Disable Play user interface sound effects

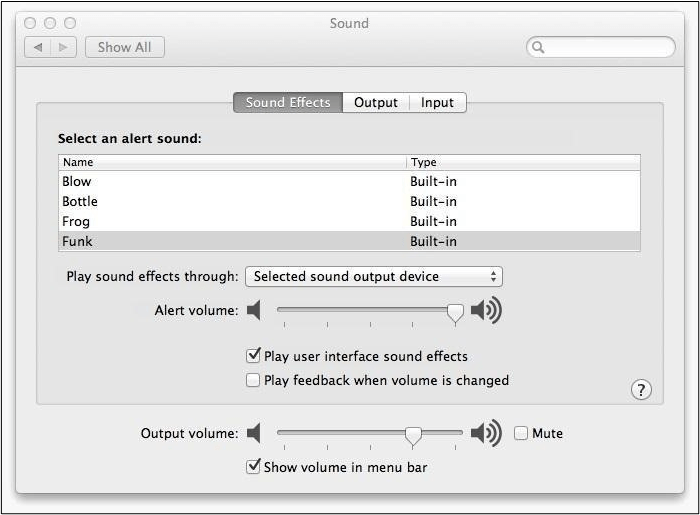click(x=253, y=356)
